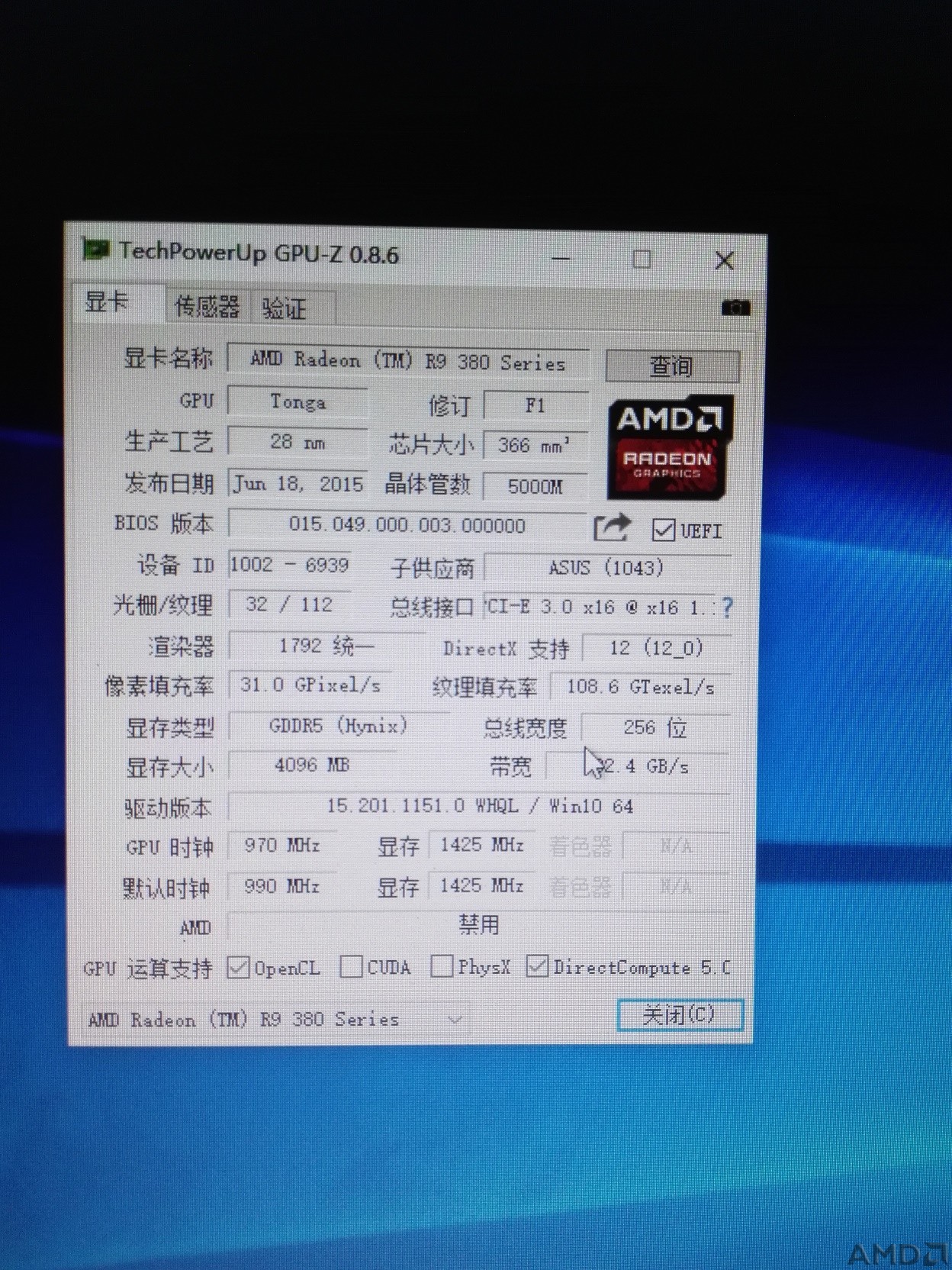Click the shaders field showing 1792 统一

click(x=326, y=646)
